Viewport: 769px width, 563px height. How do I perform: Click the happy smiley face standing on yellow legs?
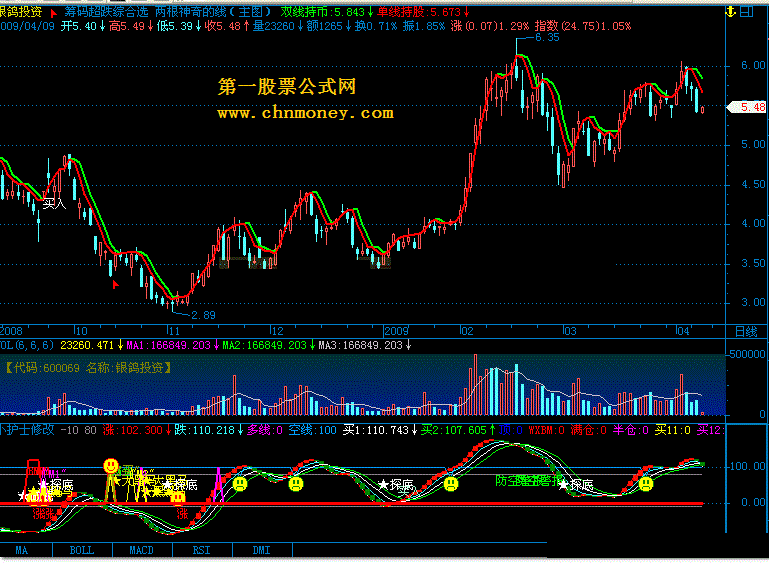pos(111,466)
